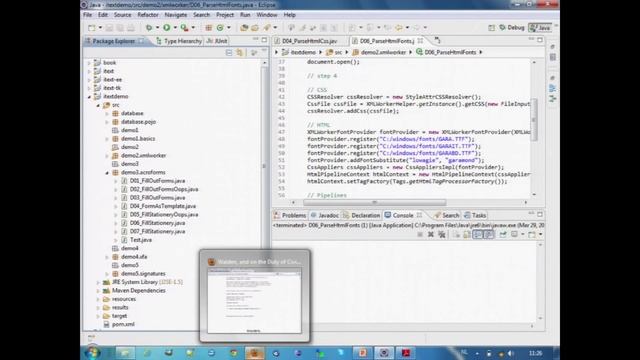Click the New file toolbar icon
The width and height of the screenshot is (640, 360).
(92, 28)
